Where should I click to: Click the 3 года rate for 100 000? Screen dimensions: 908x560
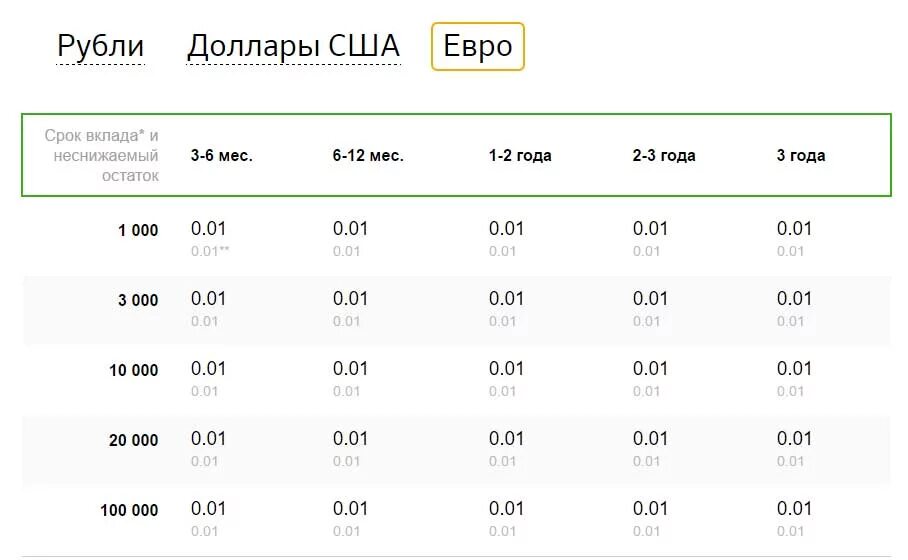click(794, 509)
